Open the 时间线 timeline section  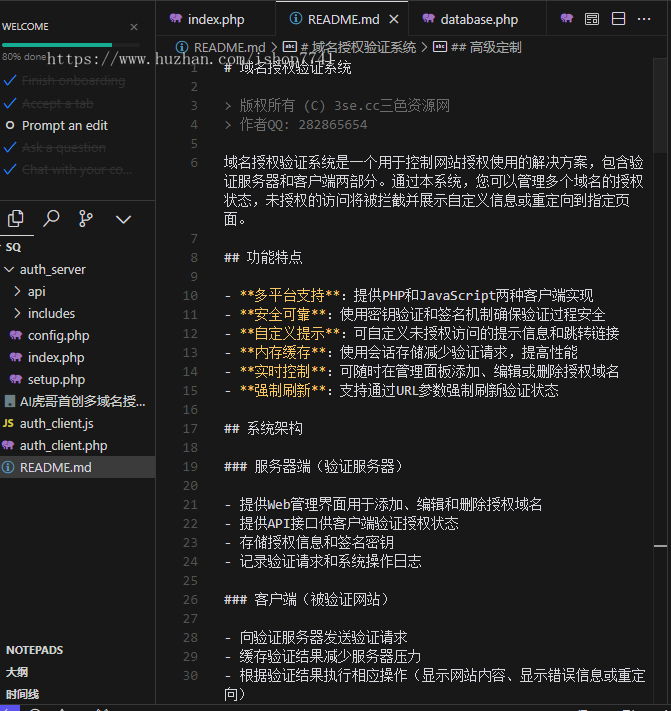[x=22, y=694]
